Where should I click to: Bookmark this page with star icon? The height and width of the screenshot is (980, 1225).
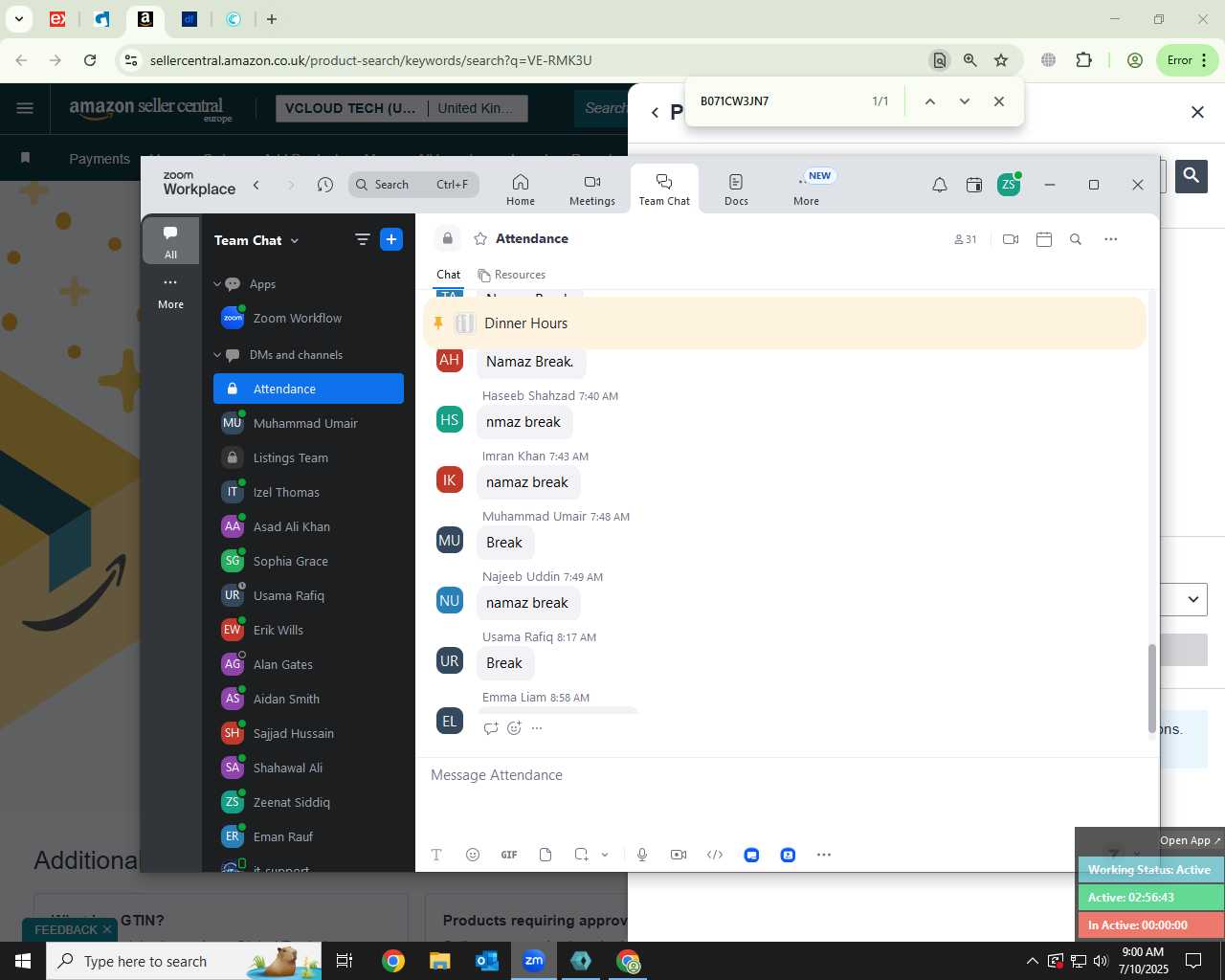click(1001, 60)
